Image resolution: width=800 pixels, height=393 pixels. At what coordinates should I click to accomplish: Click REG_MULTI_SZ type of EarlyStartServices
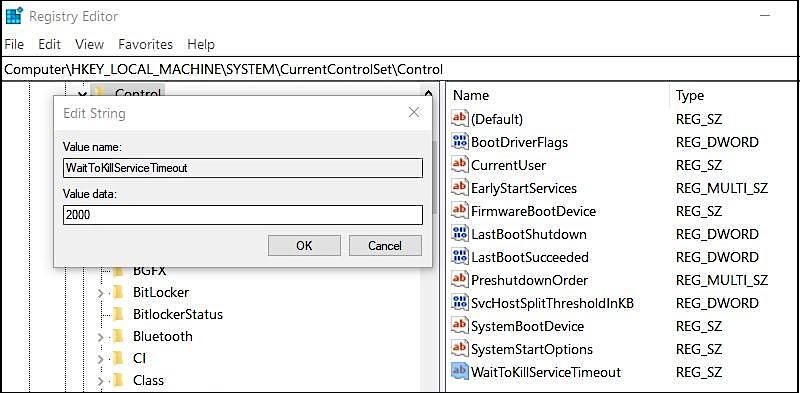(721, 188)
